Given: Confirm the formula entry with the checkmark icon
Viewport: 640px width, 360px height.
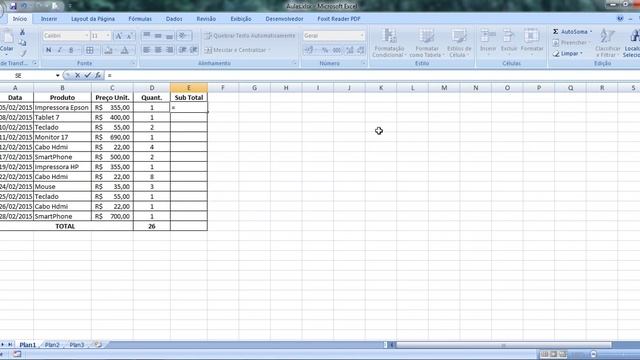Looking at the screenshot, I should click(x=87, y=76).
